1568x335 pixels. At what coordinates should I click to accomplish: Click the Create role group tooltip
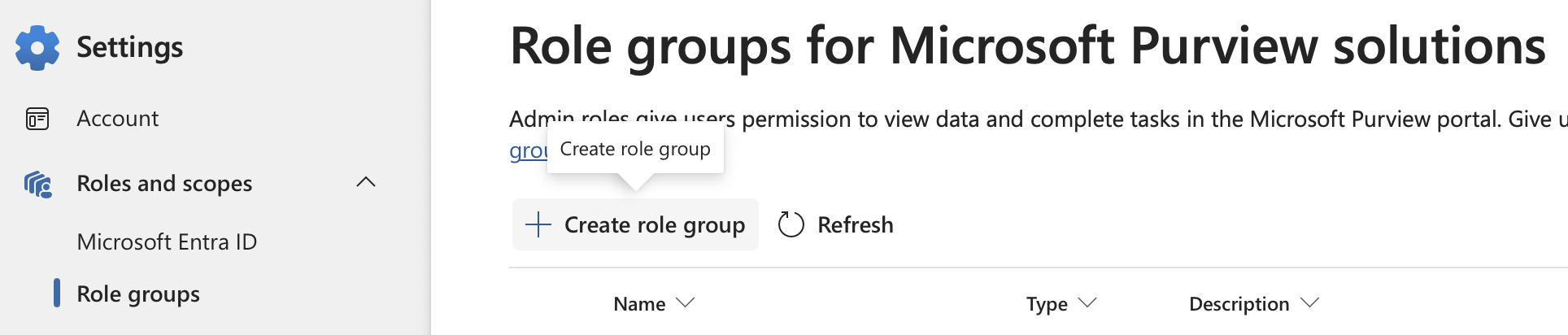coord(635,149)
